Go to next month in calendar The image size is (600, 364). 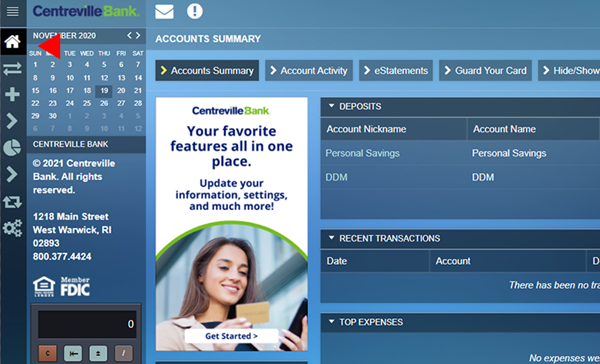click(x=138, y=36)
